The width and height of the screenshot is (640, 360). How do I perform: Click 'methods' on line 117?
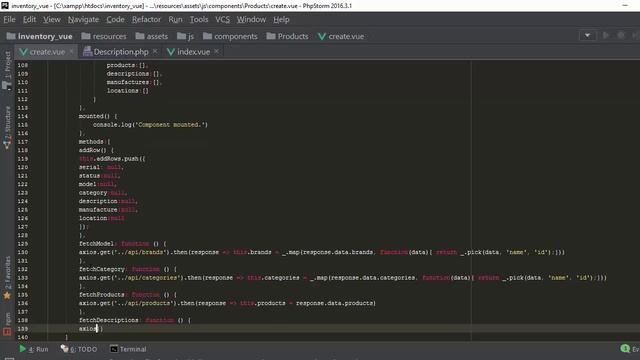point(91,142)
